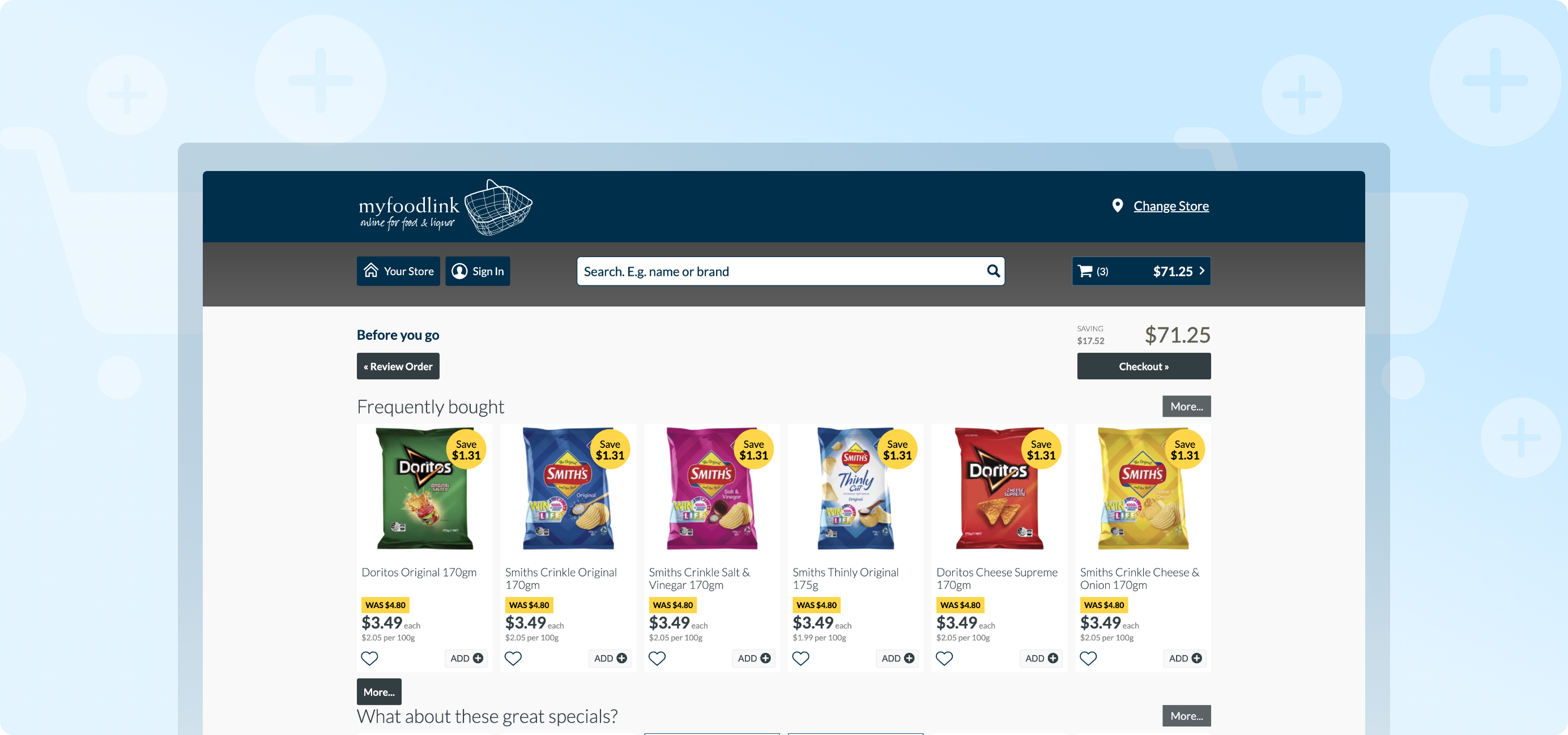Favourite Doritos Original with heart icon
The image size is (1568, 735).
click(x=369, y=659)
